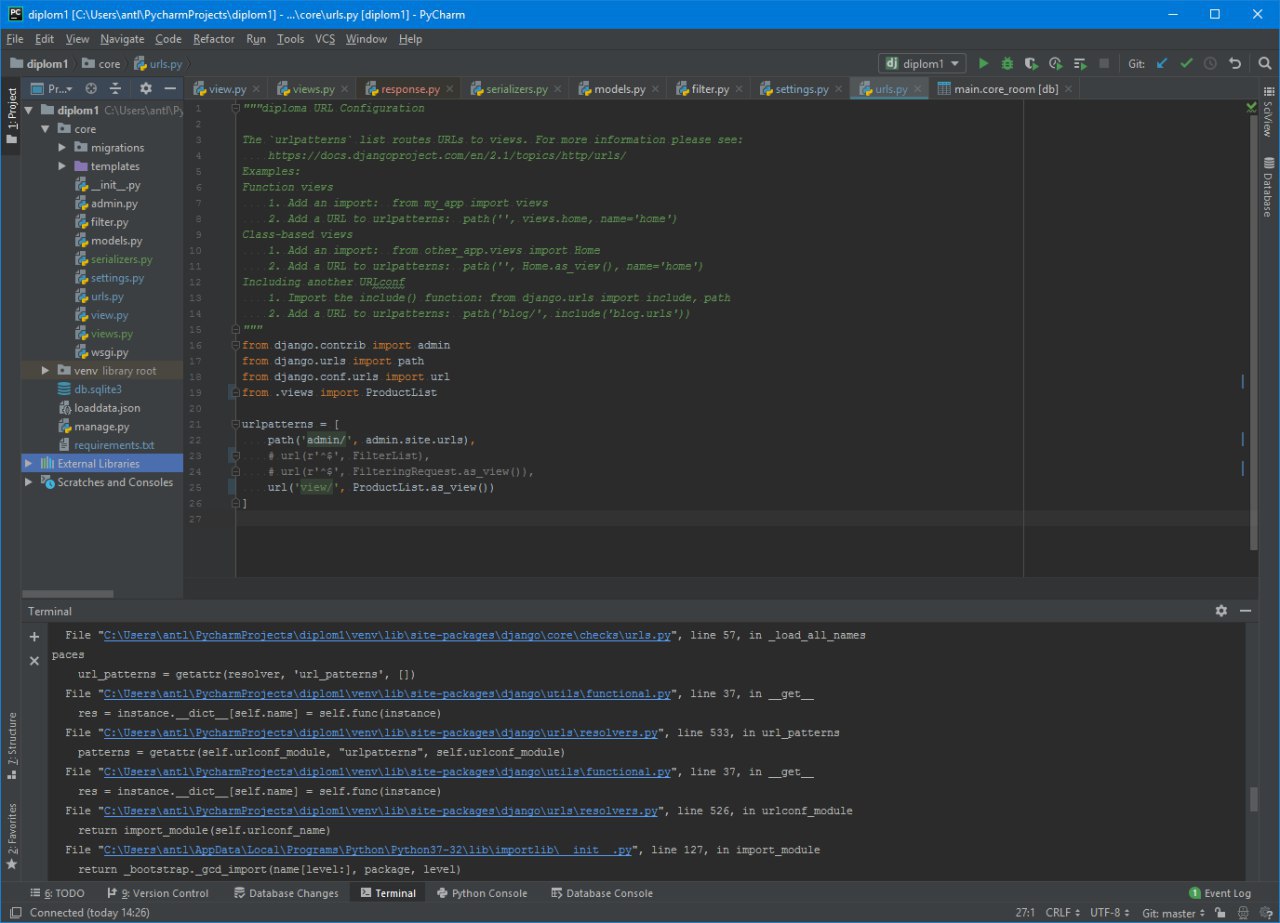Expand the migrations folder

pyautogui.click(x=62, y=148)
